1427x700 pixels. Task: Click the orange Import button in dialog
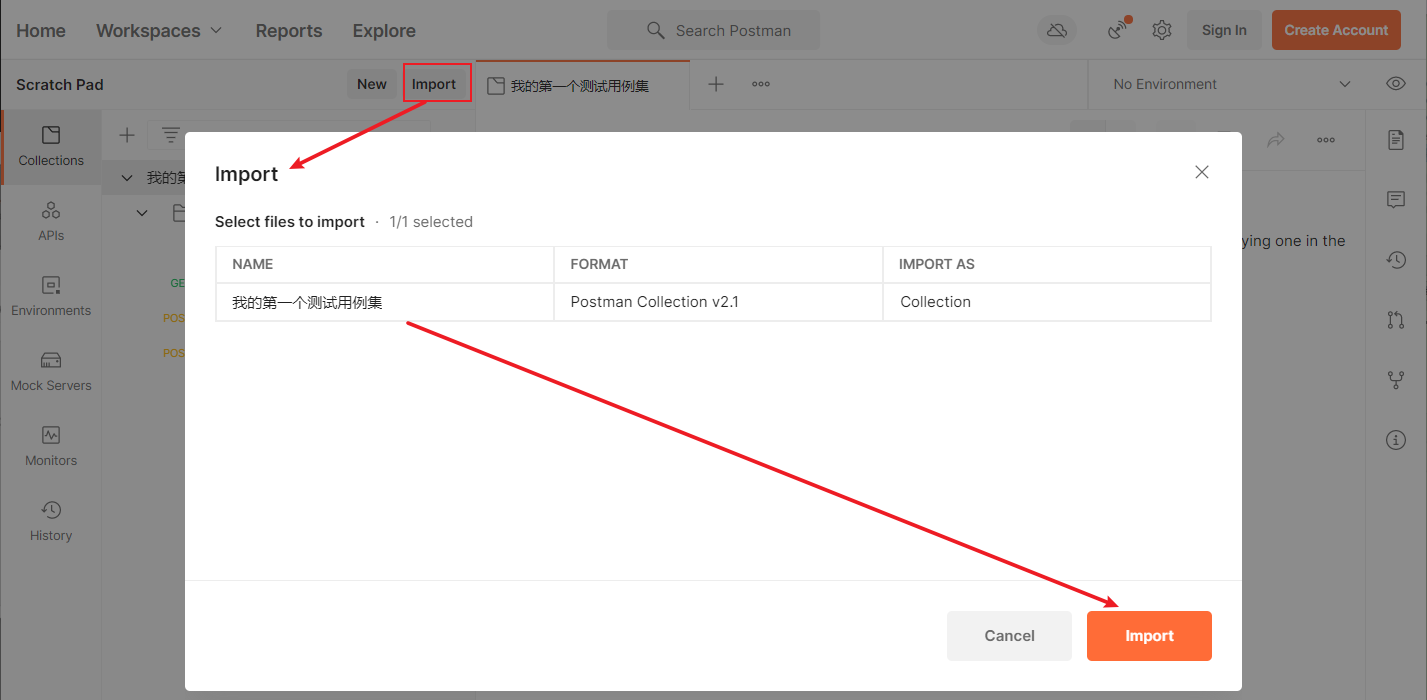(x=1149, y=636)
